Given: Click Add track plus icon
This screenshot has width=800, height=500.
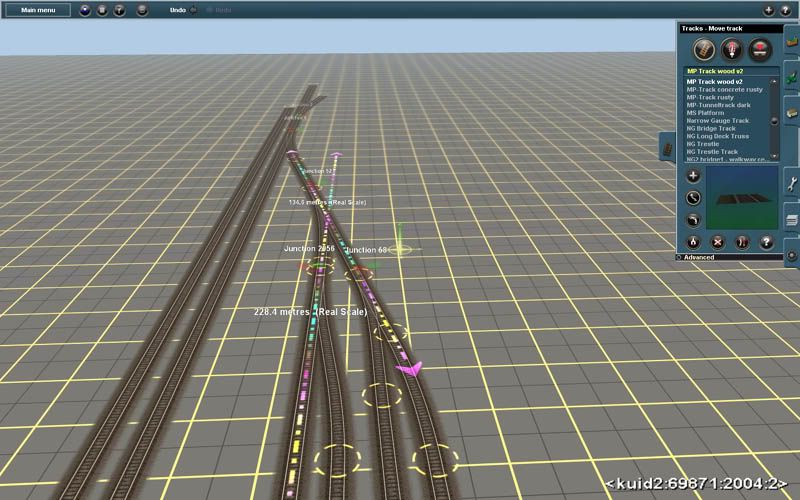Looking at the screenshot, I should 693,176.
